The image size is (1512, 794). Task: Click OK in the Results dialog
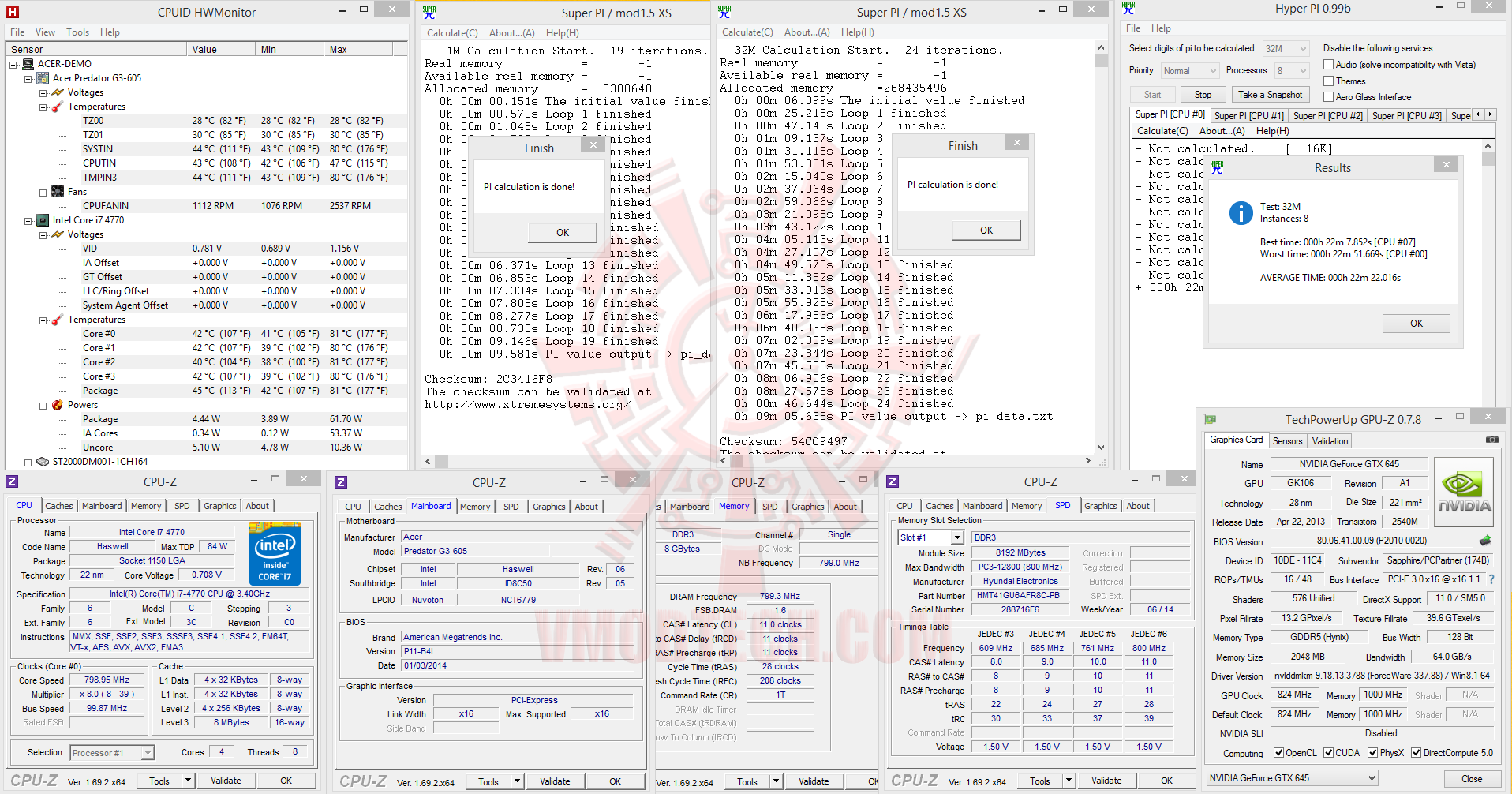[1417, 324]
